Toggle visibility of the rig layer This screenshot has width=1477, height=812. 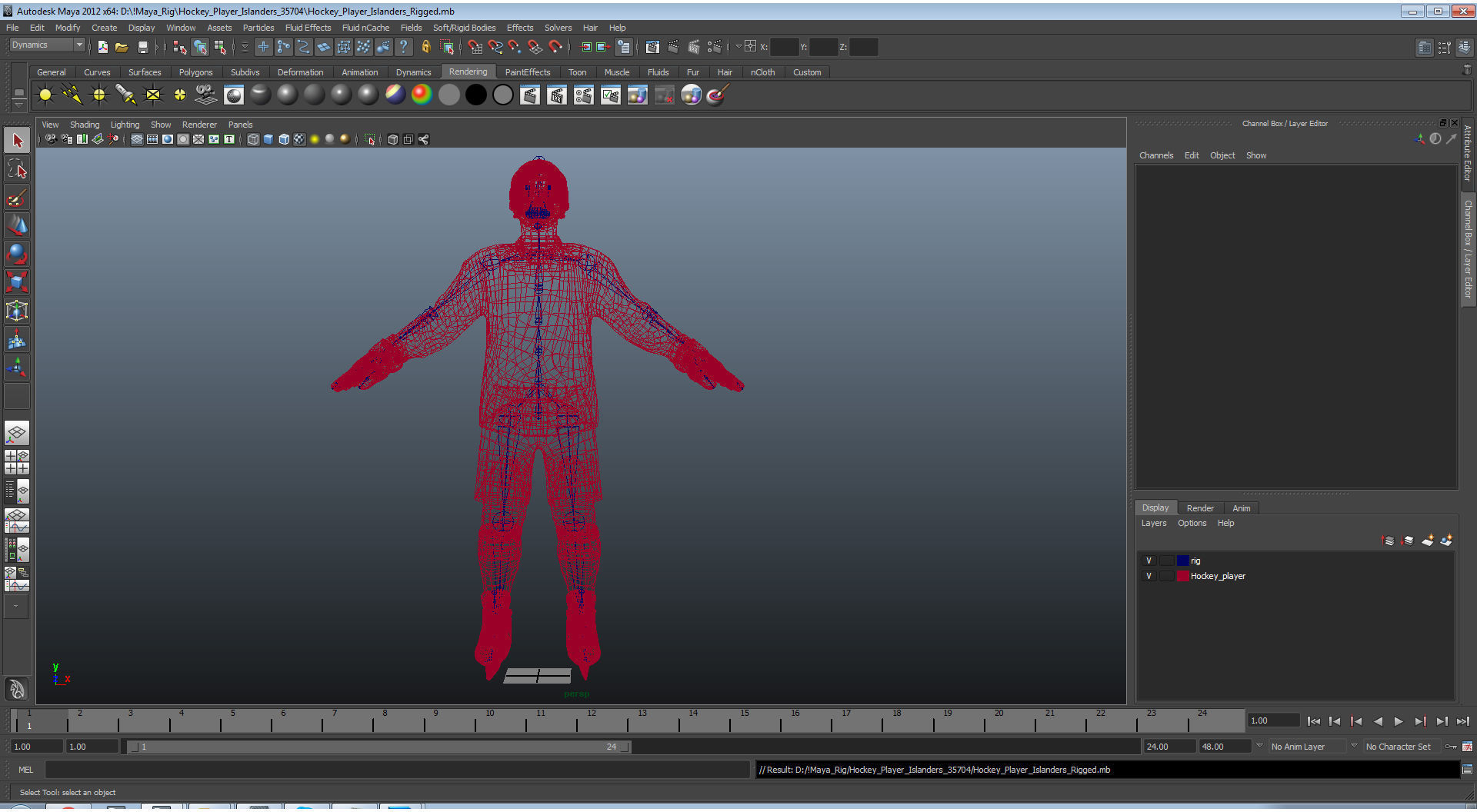[x=1149, y=561]
